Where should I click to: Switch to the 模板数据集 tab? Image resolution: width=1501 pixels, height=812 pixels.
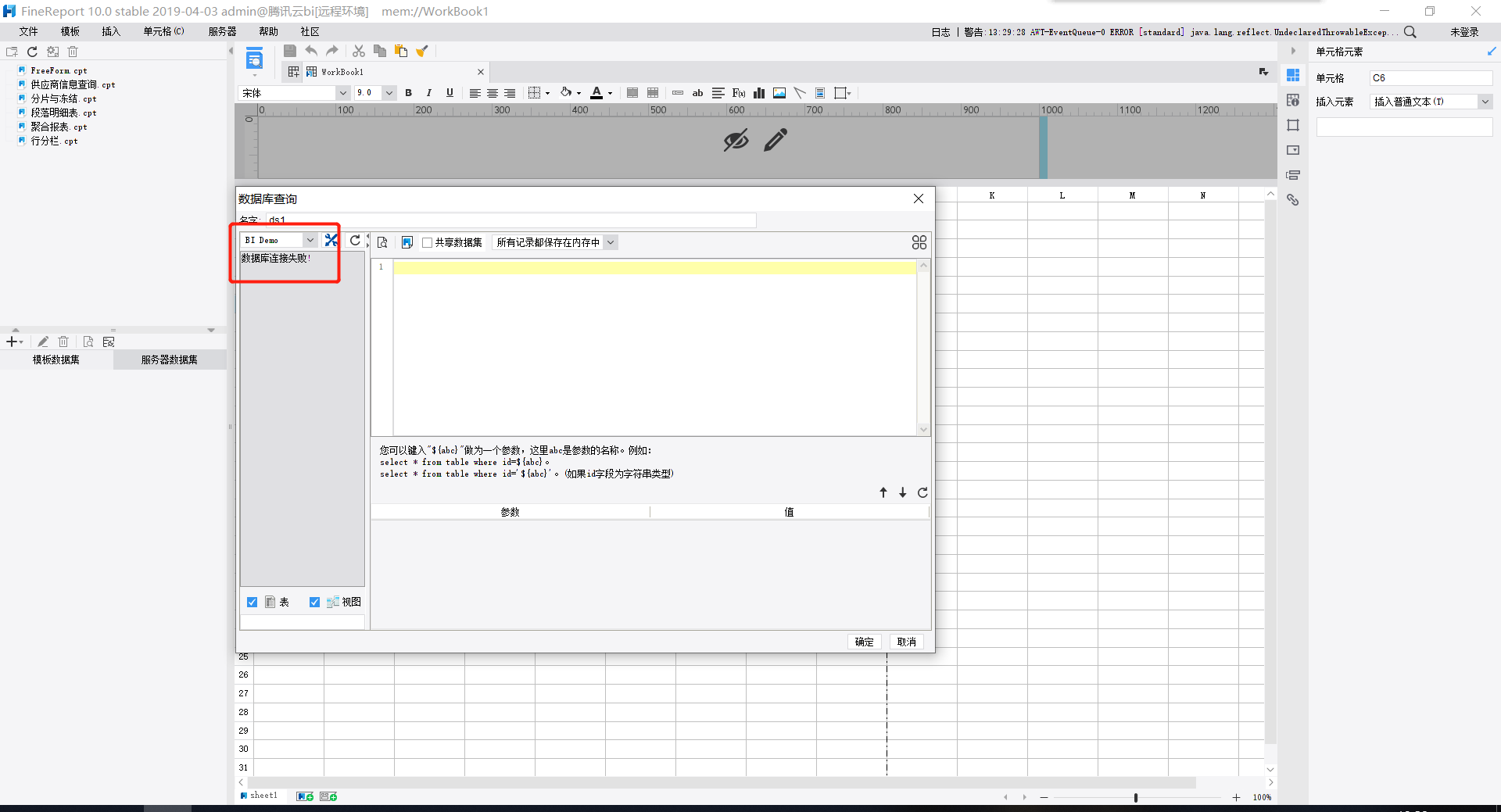coord(56,359)
